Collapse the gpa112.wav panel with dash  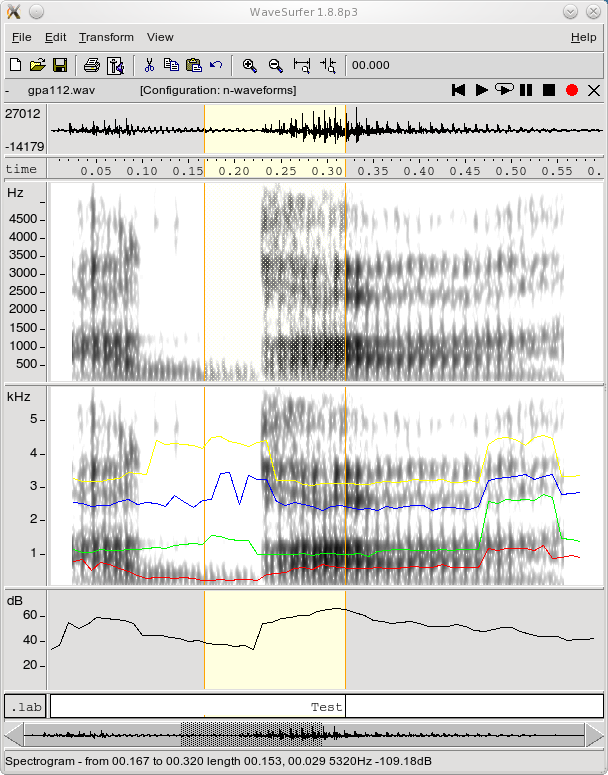(8, 91)
